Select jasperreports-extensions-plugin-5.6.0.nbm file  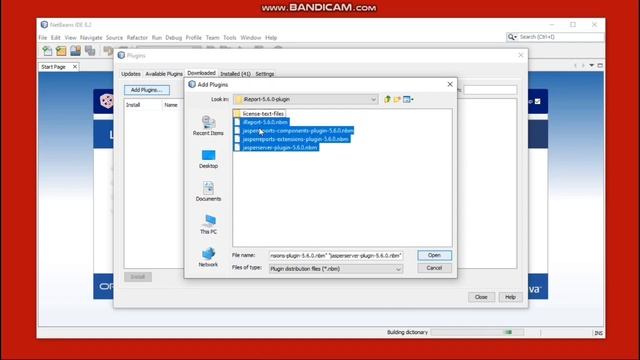coord(295,139)
